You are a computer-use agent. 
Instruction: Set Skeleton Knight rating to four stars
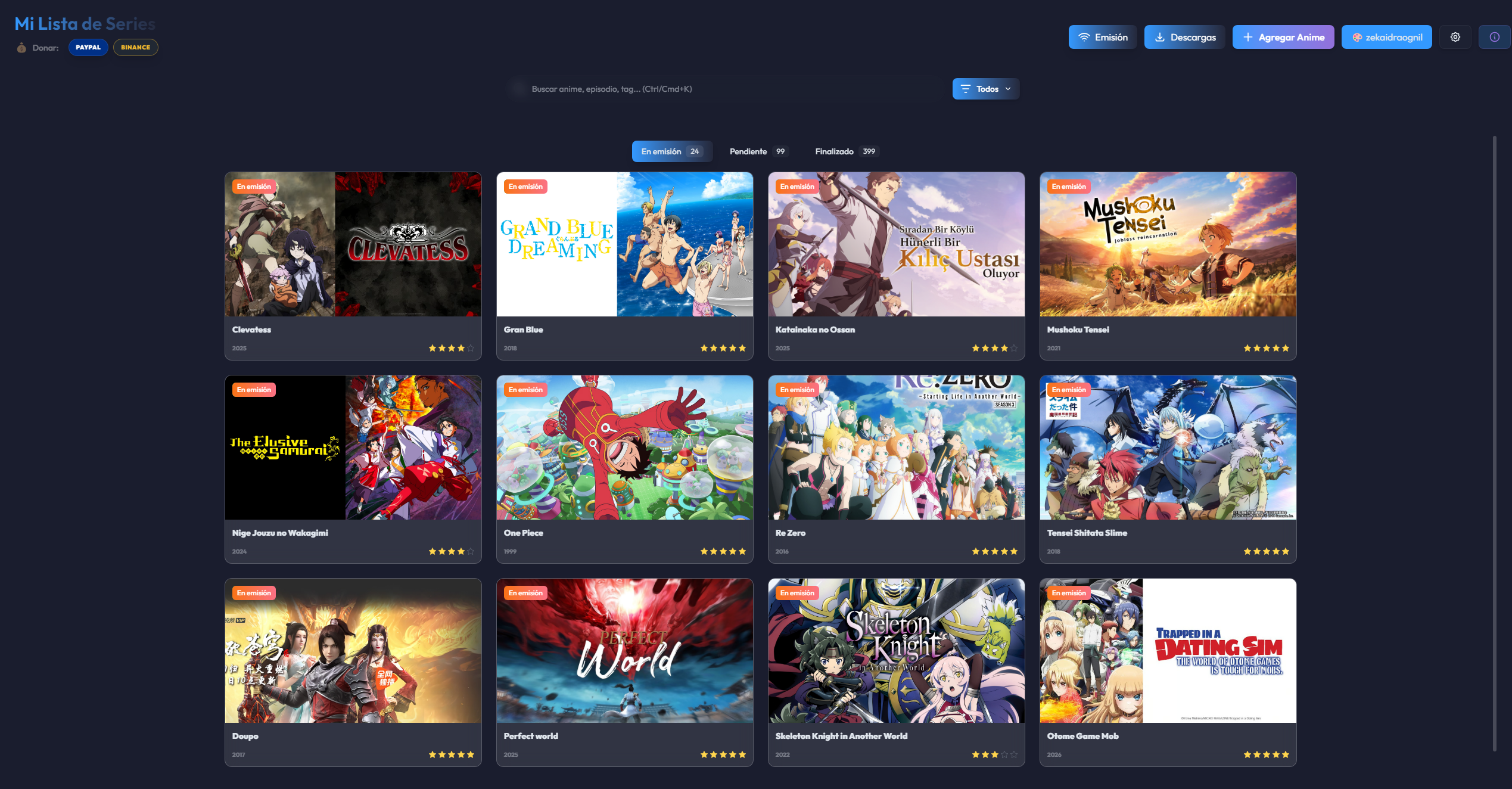1004,754
